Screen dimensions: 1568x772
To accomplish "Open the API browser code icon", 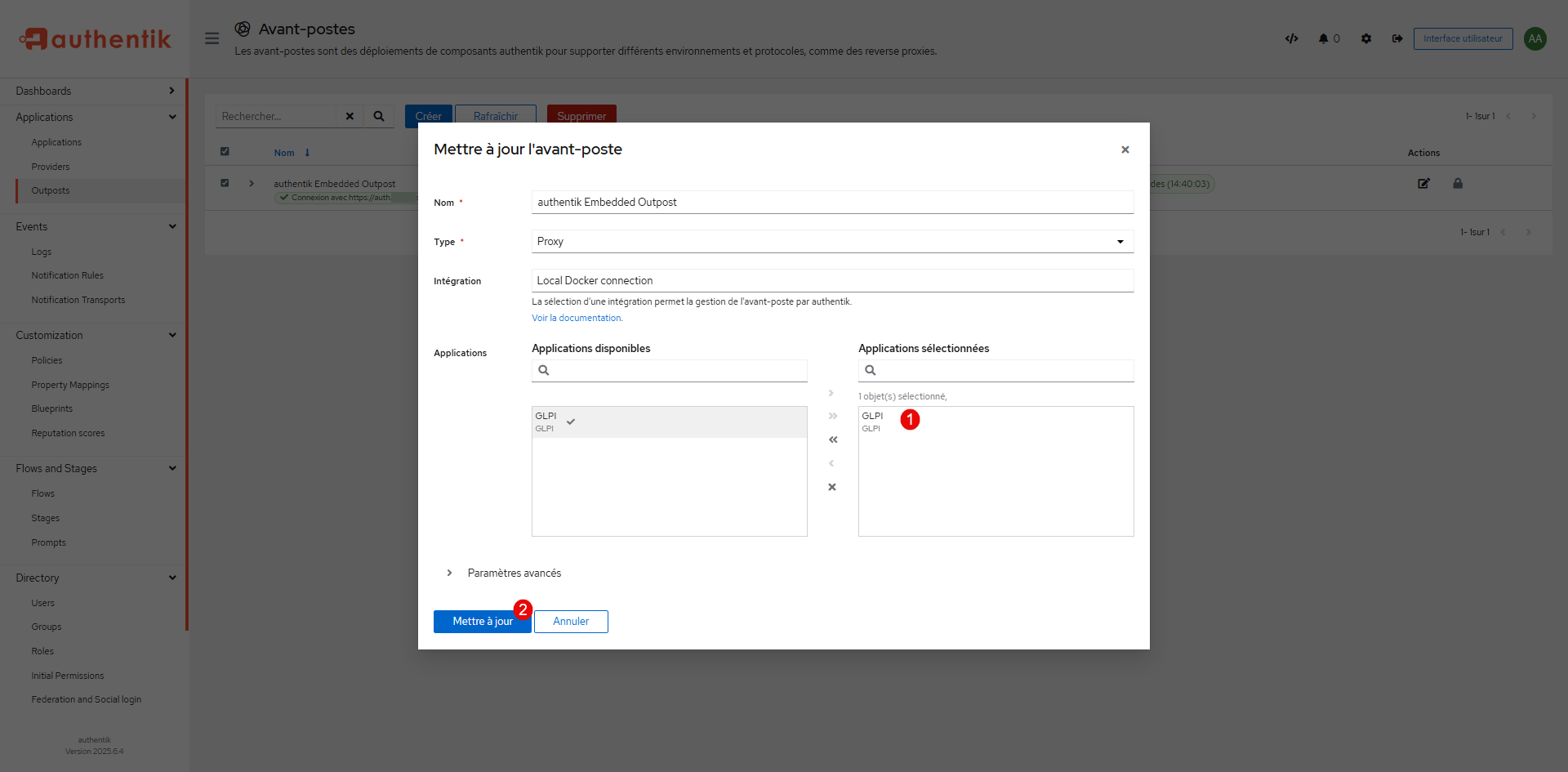I will [1291, 38].
